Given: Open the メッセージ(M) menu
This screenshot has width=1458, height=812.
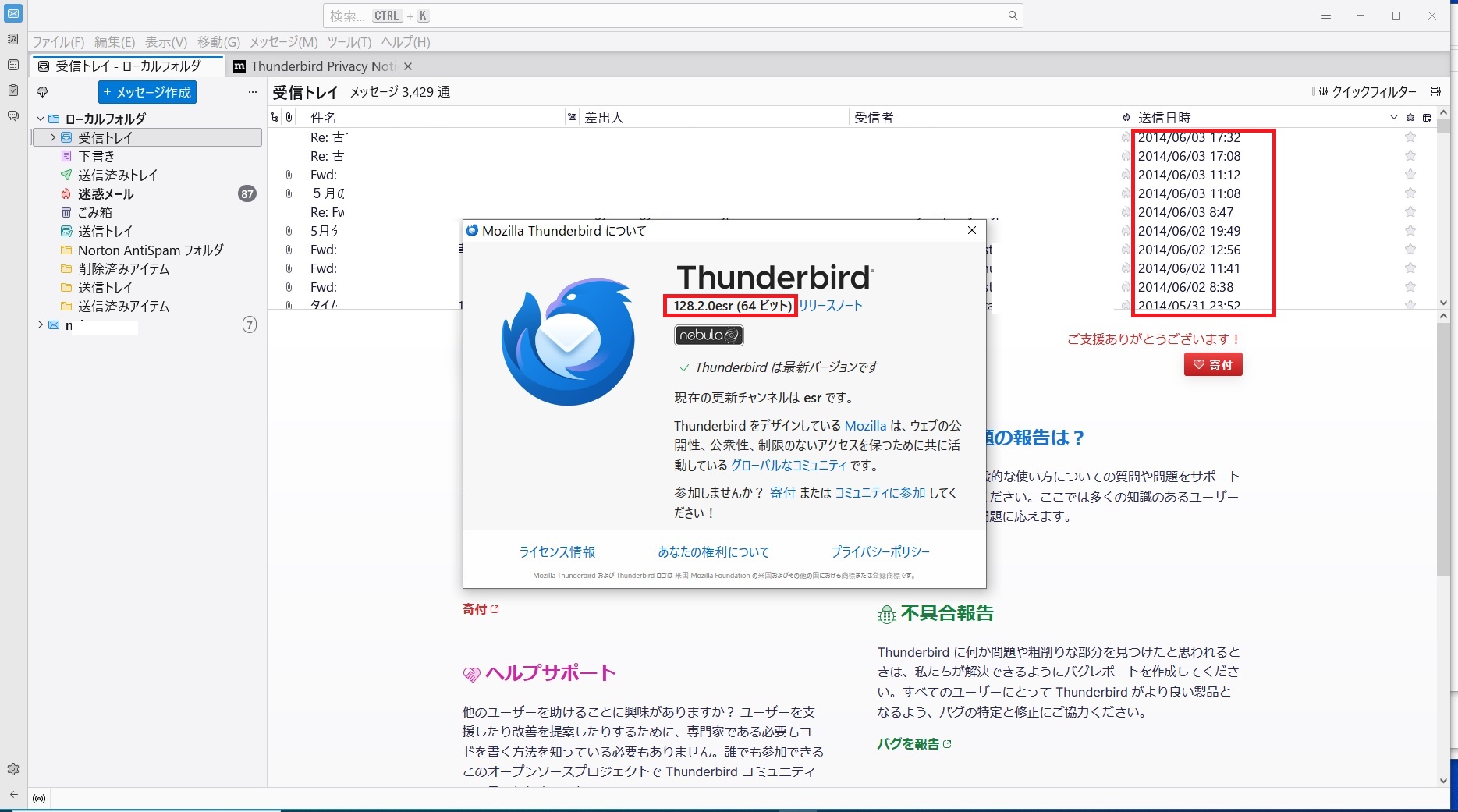Looking at the screenshot, I should tap(284, 42).
